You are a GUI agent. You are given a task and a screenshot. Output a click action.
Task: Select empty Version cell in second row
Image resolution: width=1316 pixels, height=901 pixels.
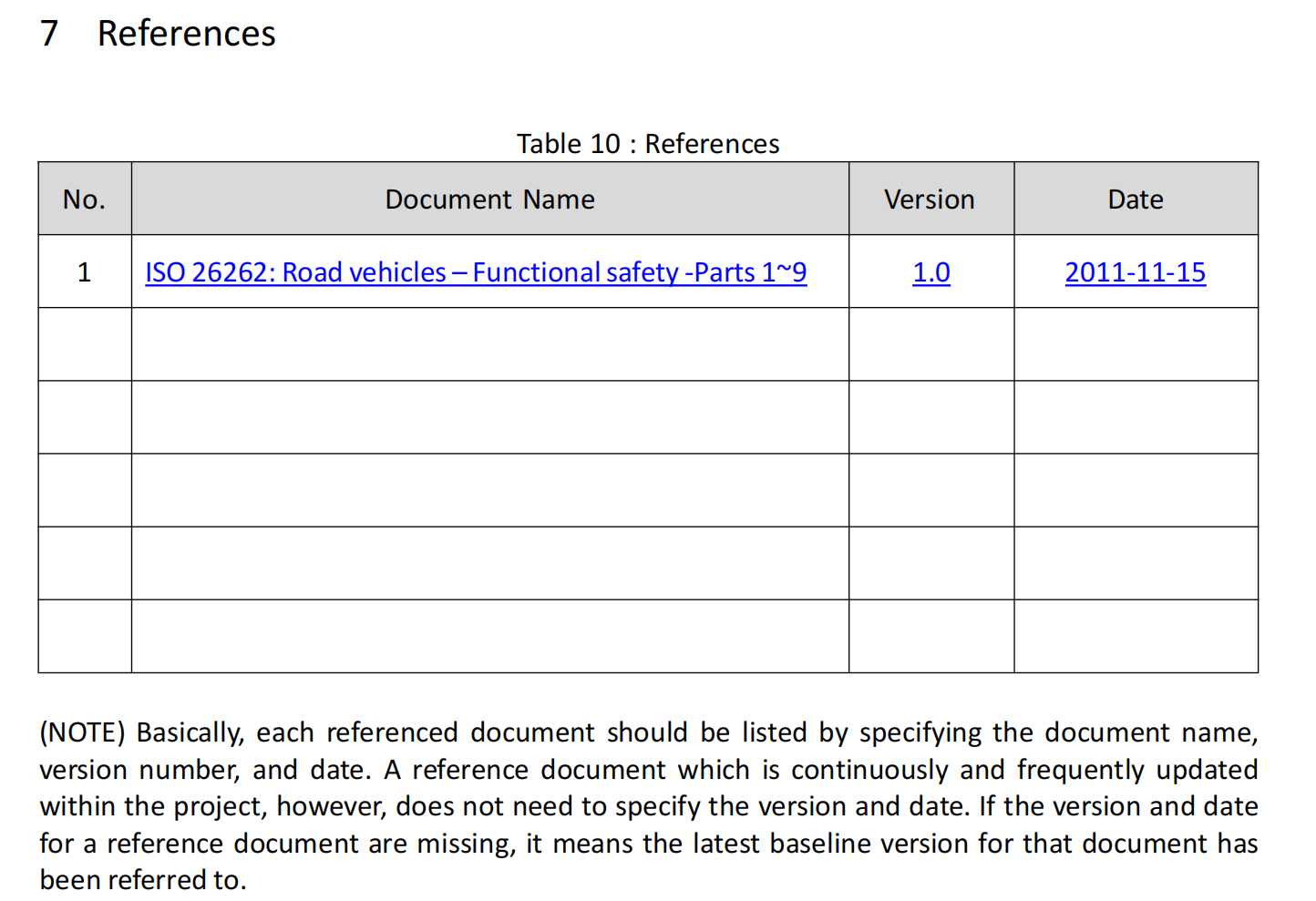pos(930,344)
